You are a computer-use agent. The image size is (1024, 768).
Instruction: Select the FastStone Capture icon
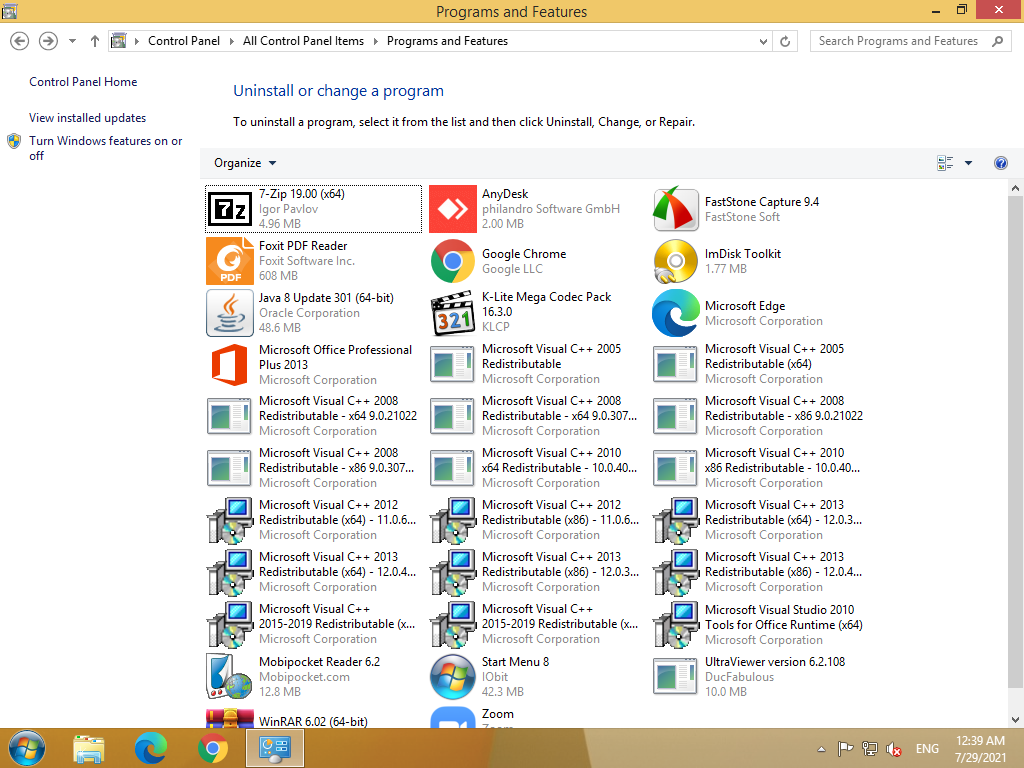pyautogui.click(x=676, y=209)
